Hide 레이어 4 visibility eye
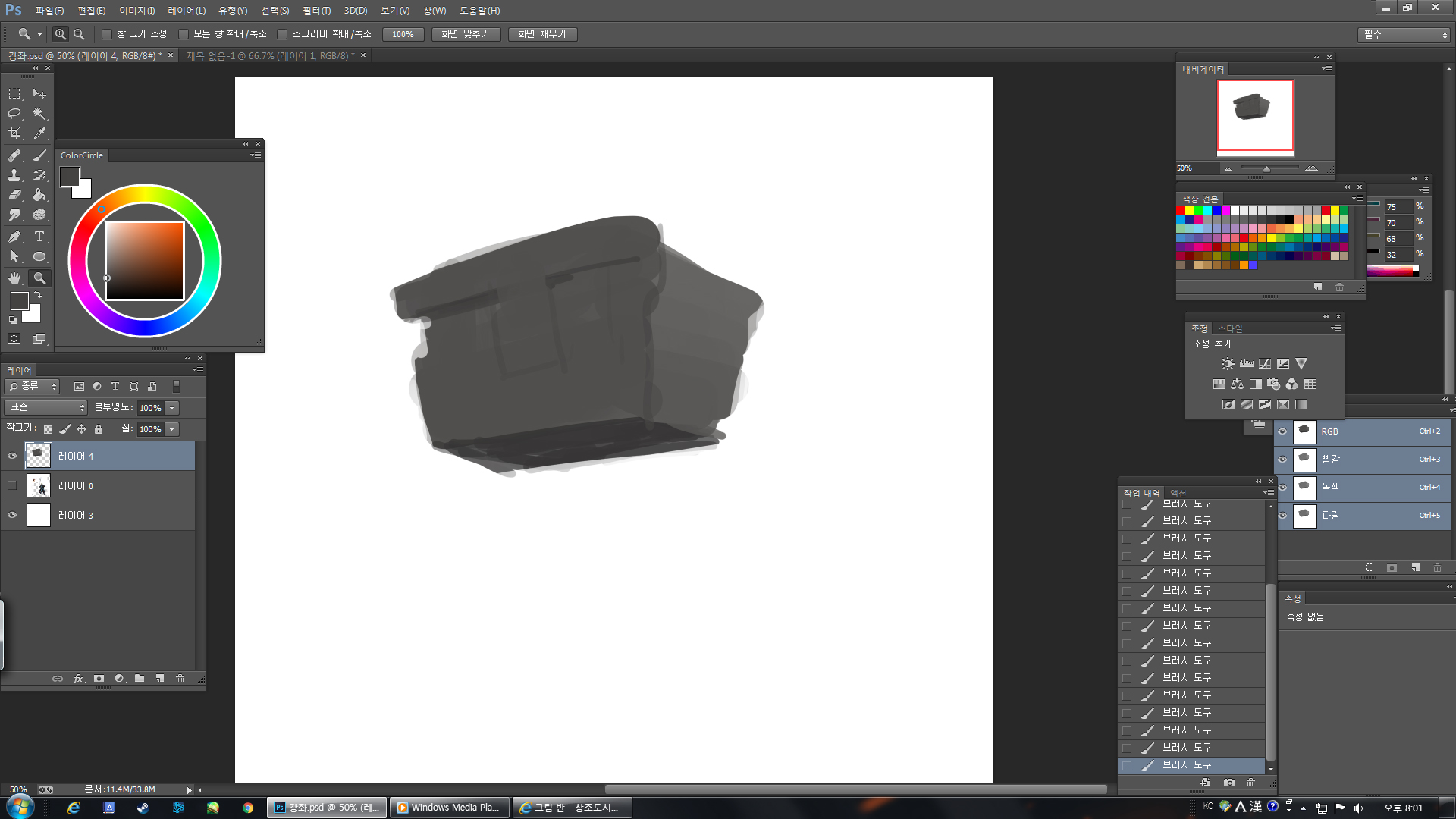 pos(12,457)
